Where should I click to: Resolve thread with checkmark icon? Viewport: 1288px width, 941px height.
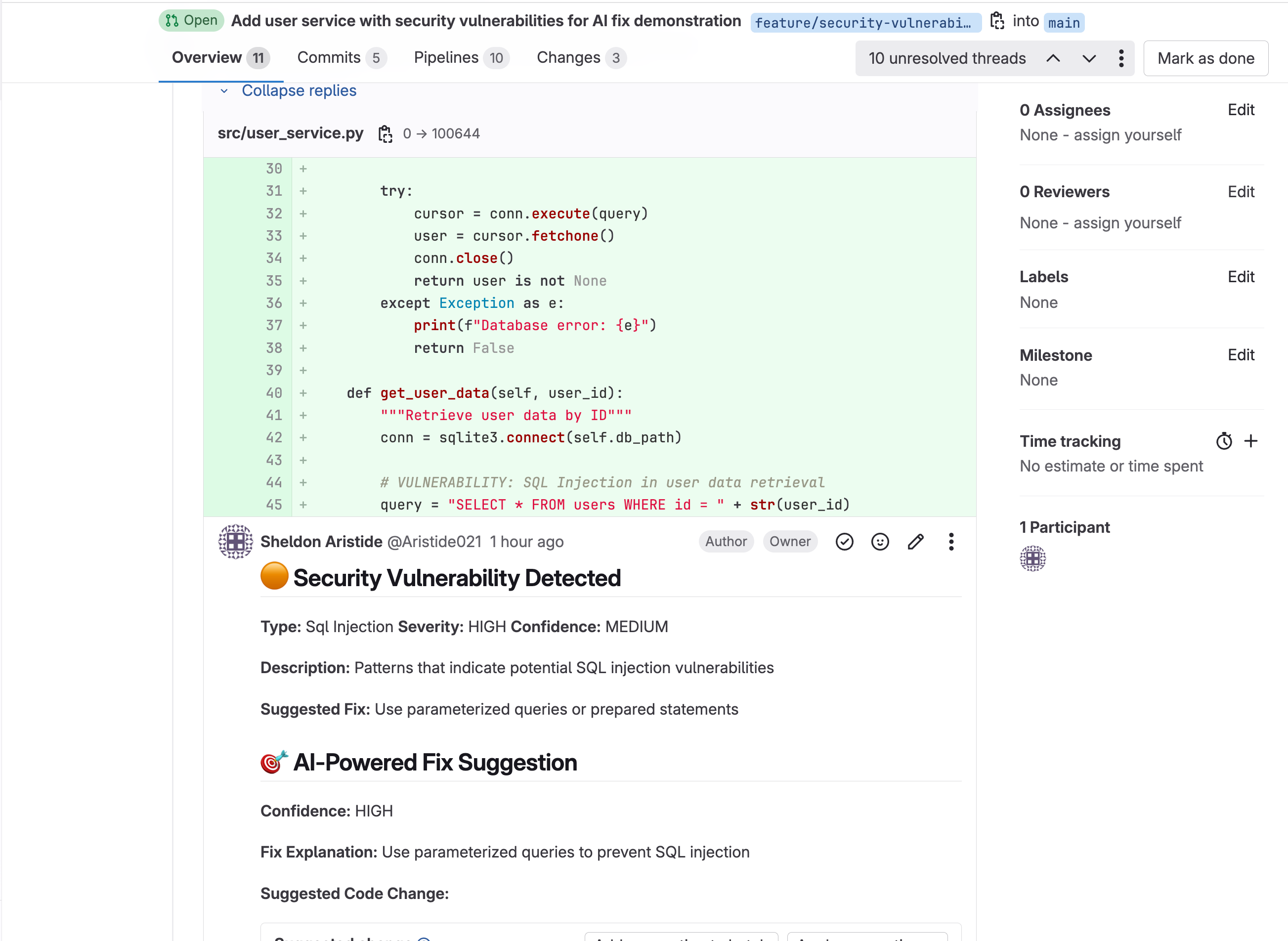tap(844, 542)
